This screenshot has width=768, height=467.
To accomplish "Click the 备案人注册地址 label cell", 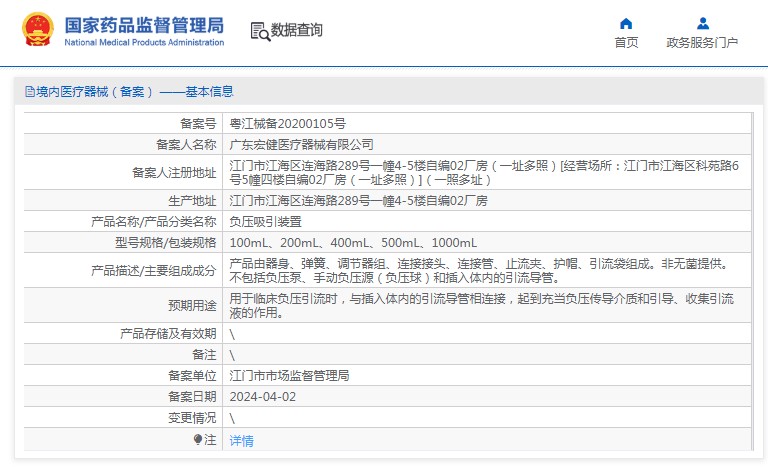I will [x=123, y=172].
